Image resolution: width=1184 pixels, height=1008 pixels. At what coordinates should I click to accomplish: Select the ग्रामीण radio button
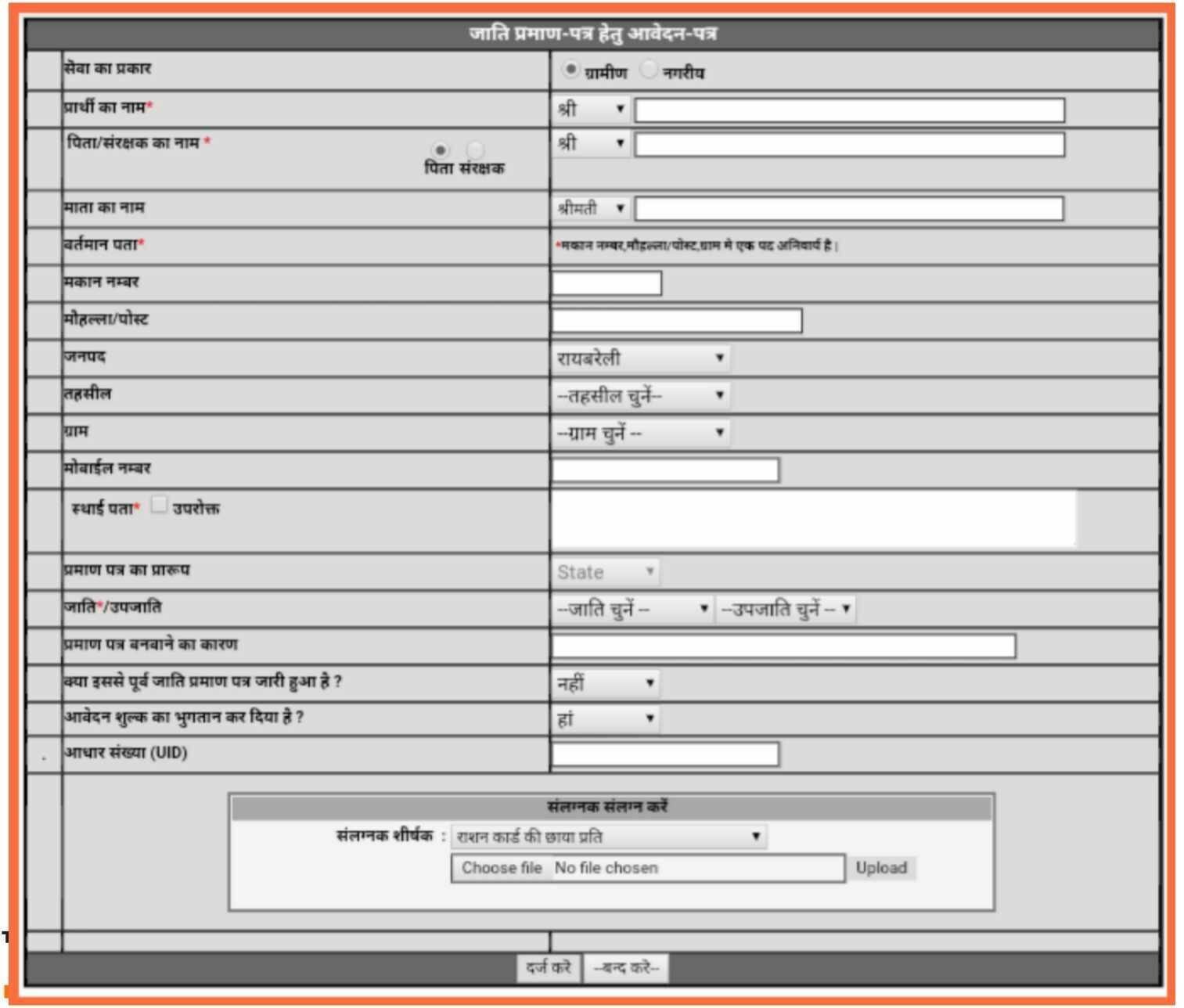pyautogui.click(x=570, y=70)
